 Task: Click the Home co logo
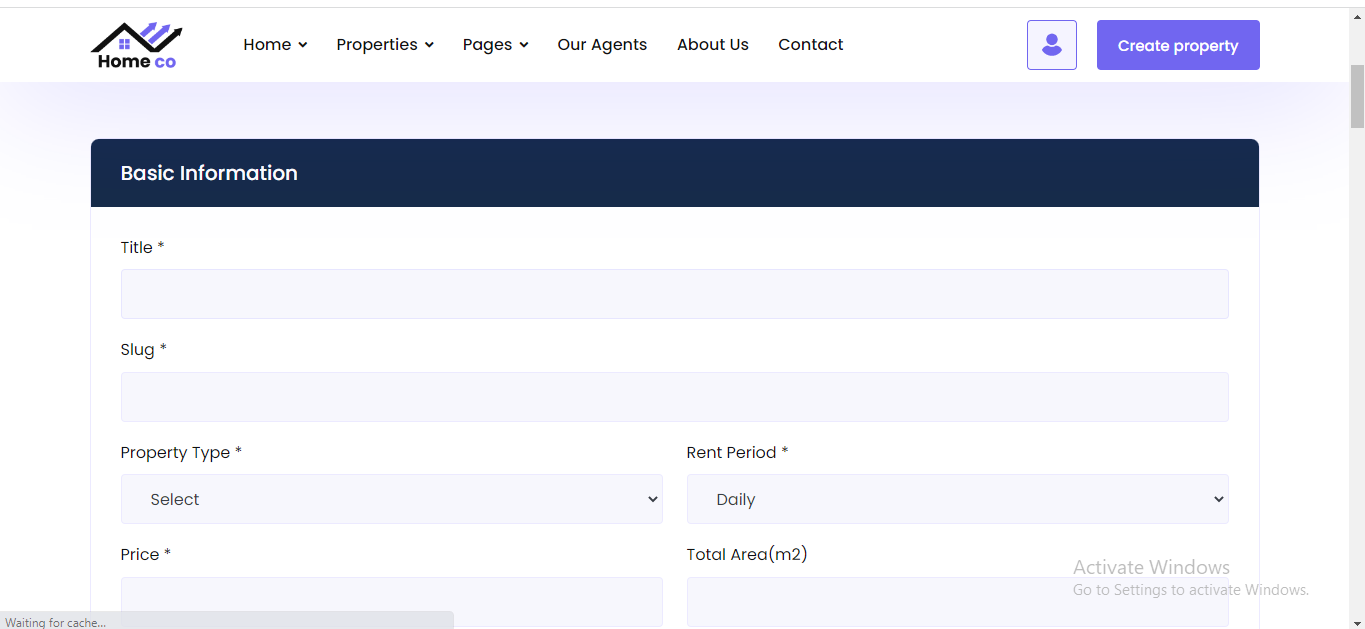[137, 46]
